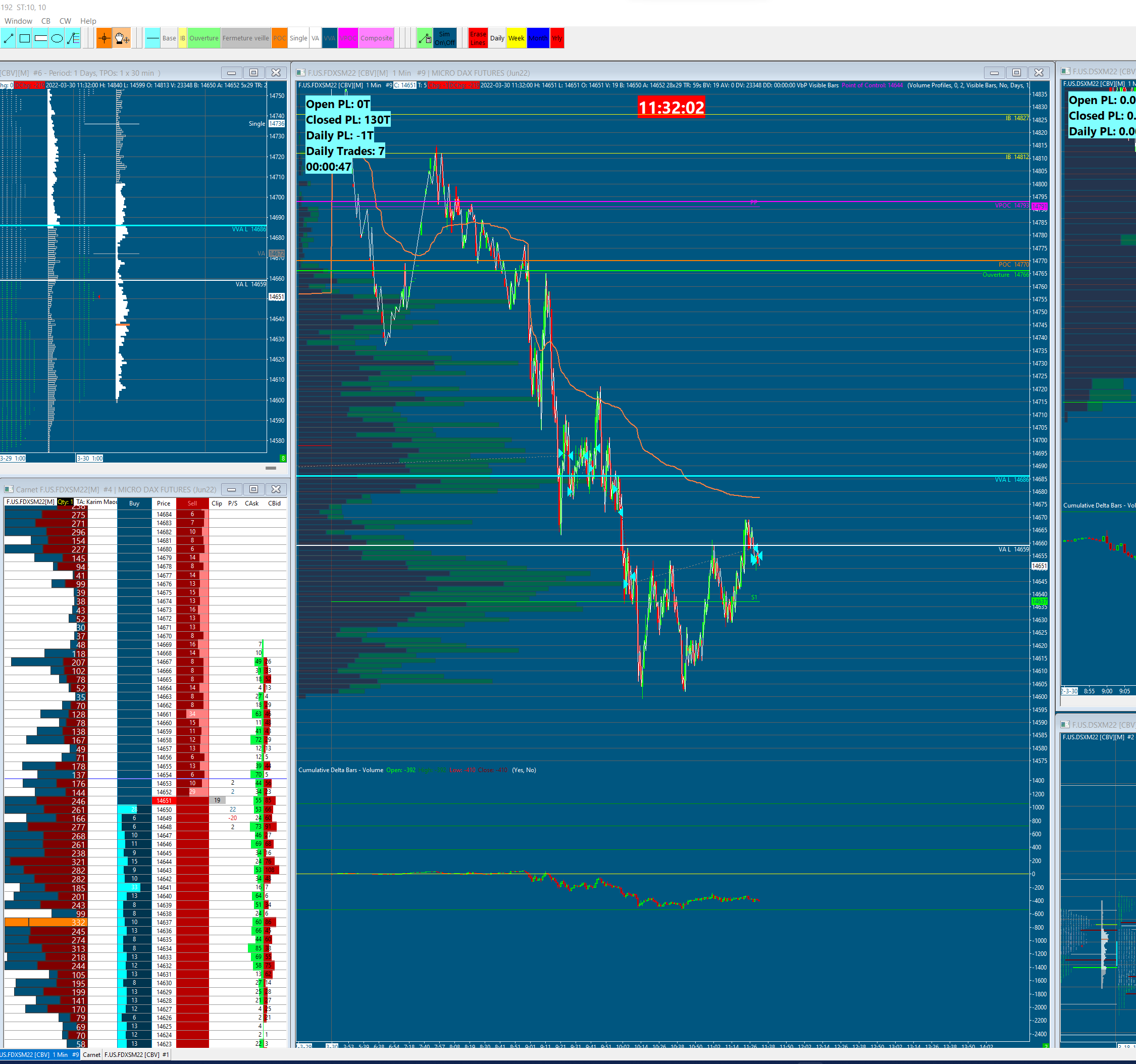Viewport: 1136px width, 1064px height.
Task: Toggle the Ouverture line button
Action: pyautogui.click(x=203, y=38)
